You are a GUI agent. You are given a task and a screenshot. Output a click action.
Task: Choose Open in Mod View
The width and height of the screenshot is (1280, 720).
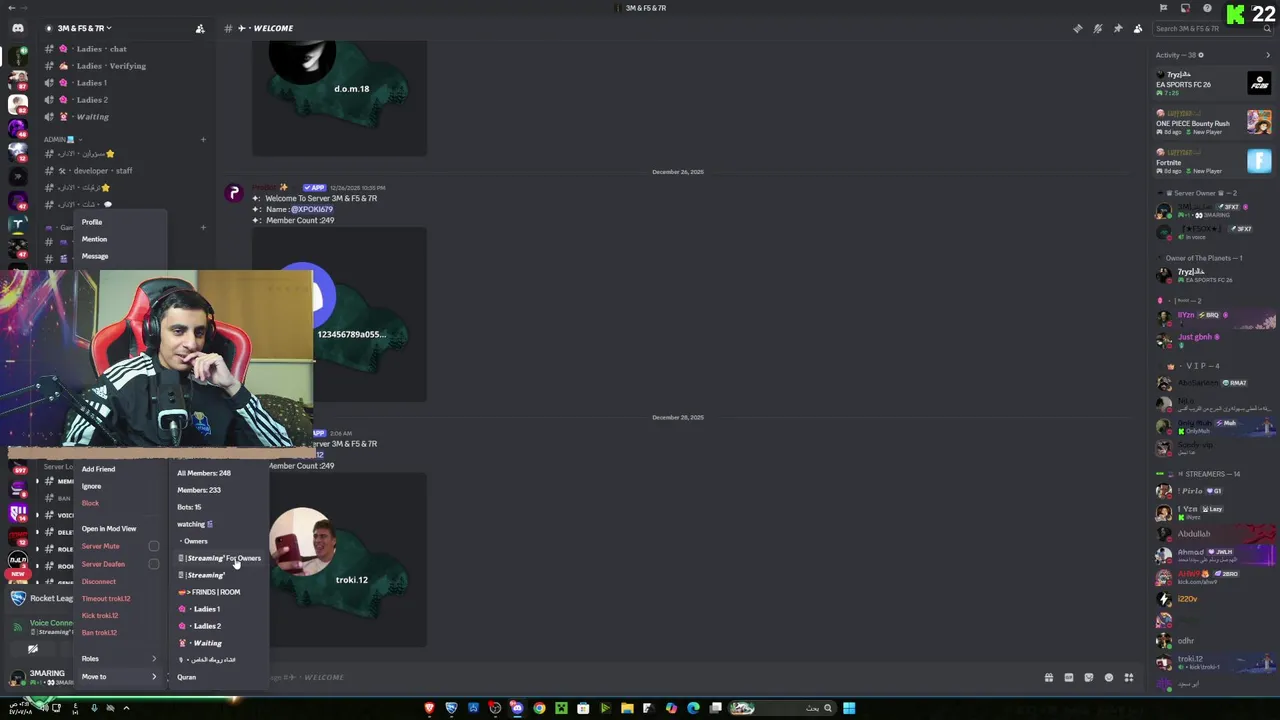[x=109, y=529]
